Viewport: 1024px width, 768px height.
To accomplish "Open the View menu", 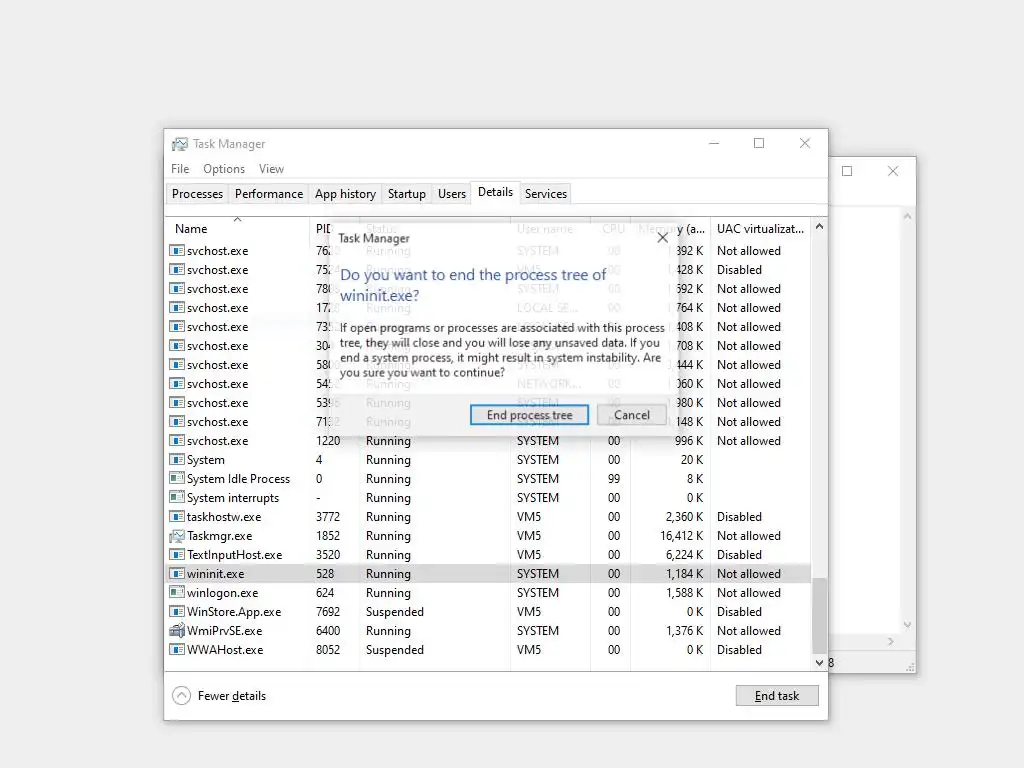I will (271, 168).
